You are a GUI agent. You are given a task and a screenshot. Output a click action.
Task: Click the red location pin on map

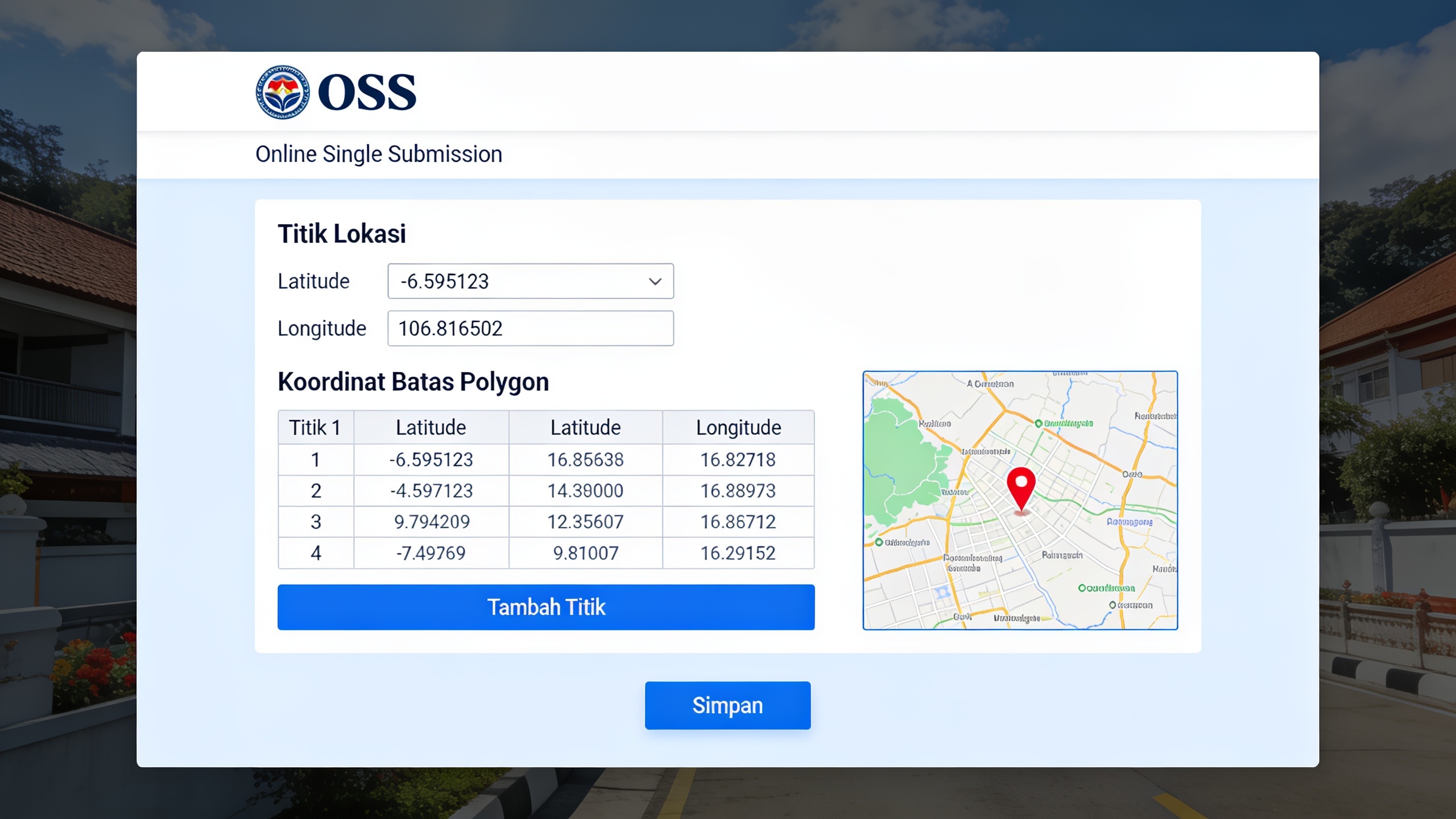(x=1021, y=489)
